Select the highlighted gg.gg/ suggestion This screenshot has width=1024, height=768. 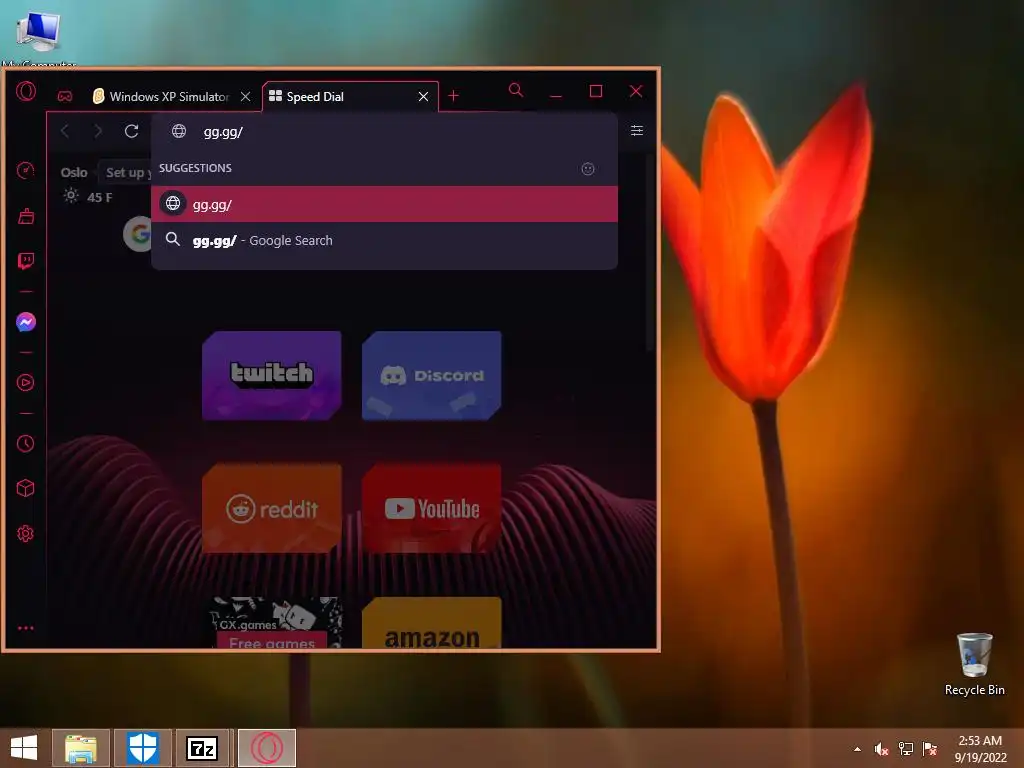pos(384,204)
